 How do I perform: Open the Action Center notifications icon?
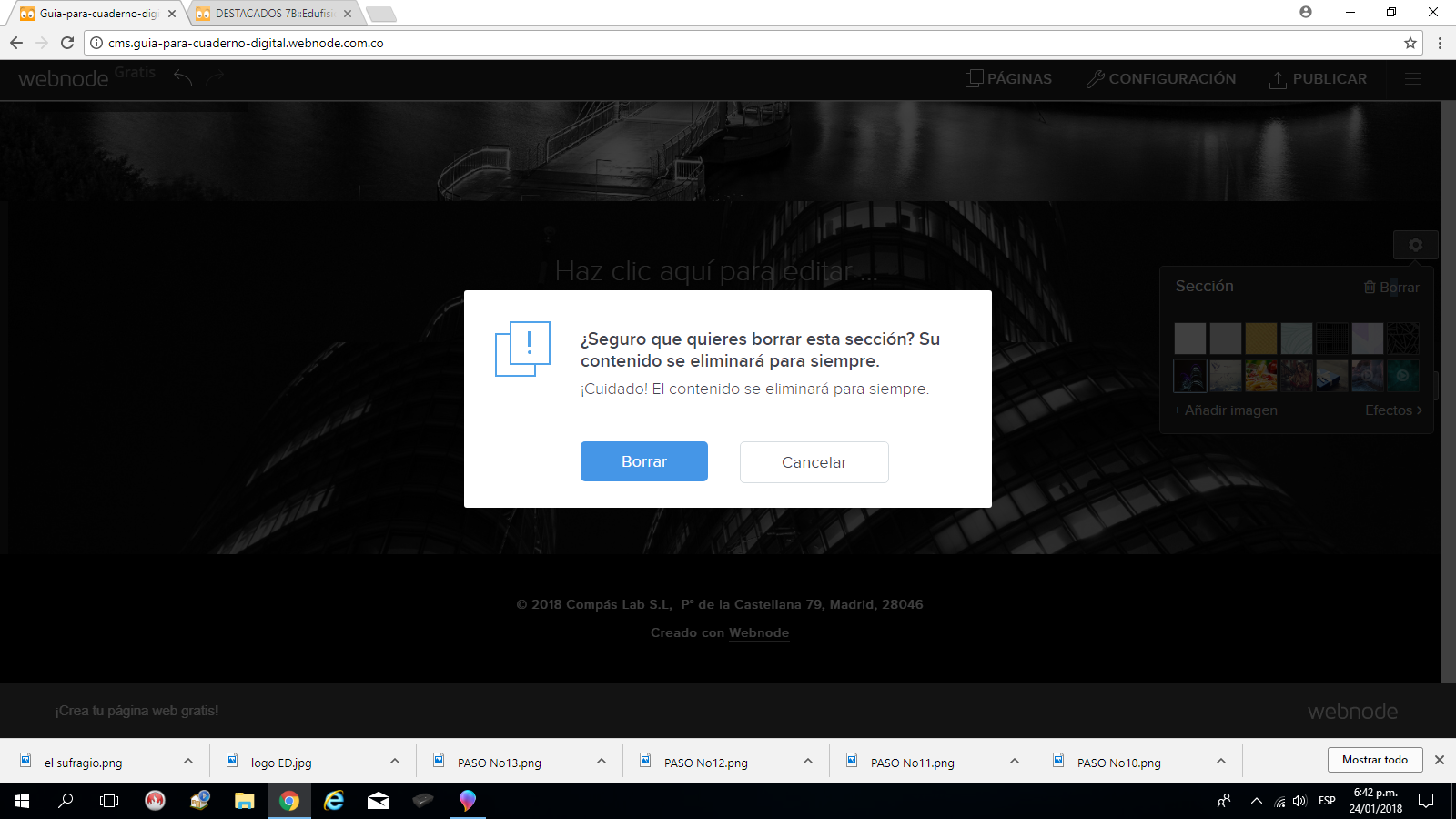click(1426, 801)
